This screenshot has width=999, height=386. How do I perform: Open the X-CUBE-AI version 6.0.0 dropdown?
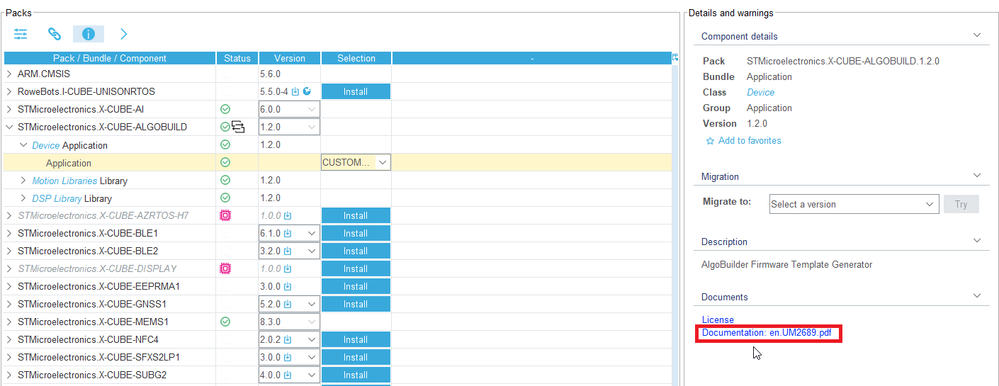click(289, 110)
